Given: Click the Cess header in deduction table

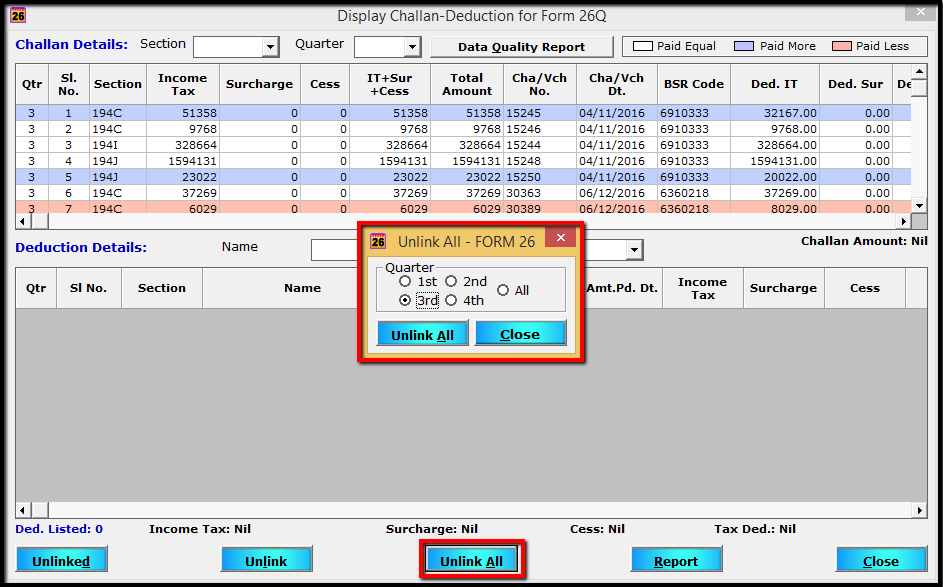Looking at the screenshot, I should 865,288.
